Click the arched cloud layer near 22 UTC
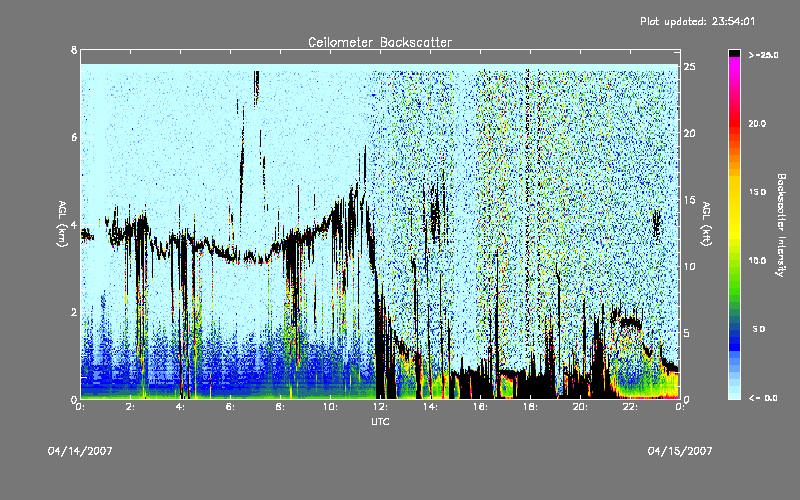Image resolution: width=800 pixels, height=500 pixels. click(629, 321)
